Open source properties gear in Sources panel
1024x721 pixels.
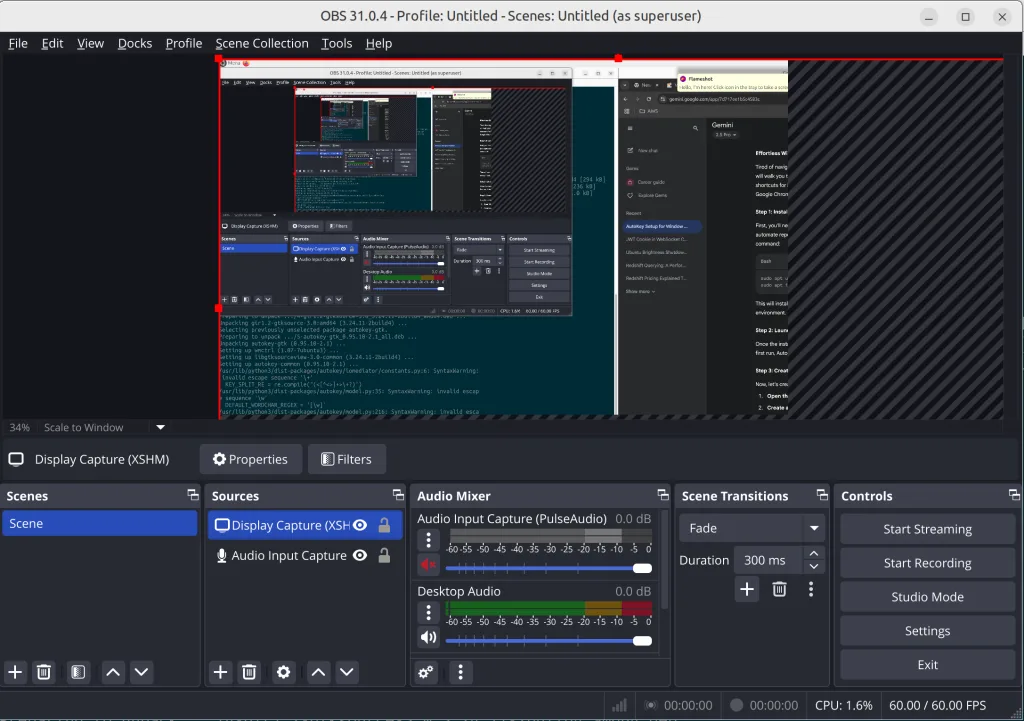coord(283,672)
